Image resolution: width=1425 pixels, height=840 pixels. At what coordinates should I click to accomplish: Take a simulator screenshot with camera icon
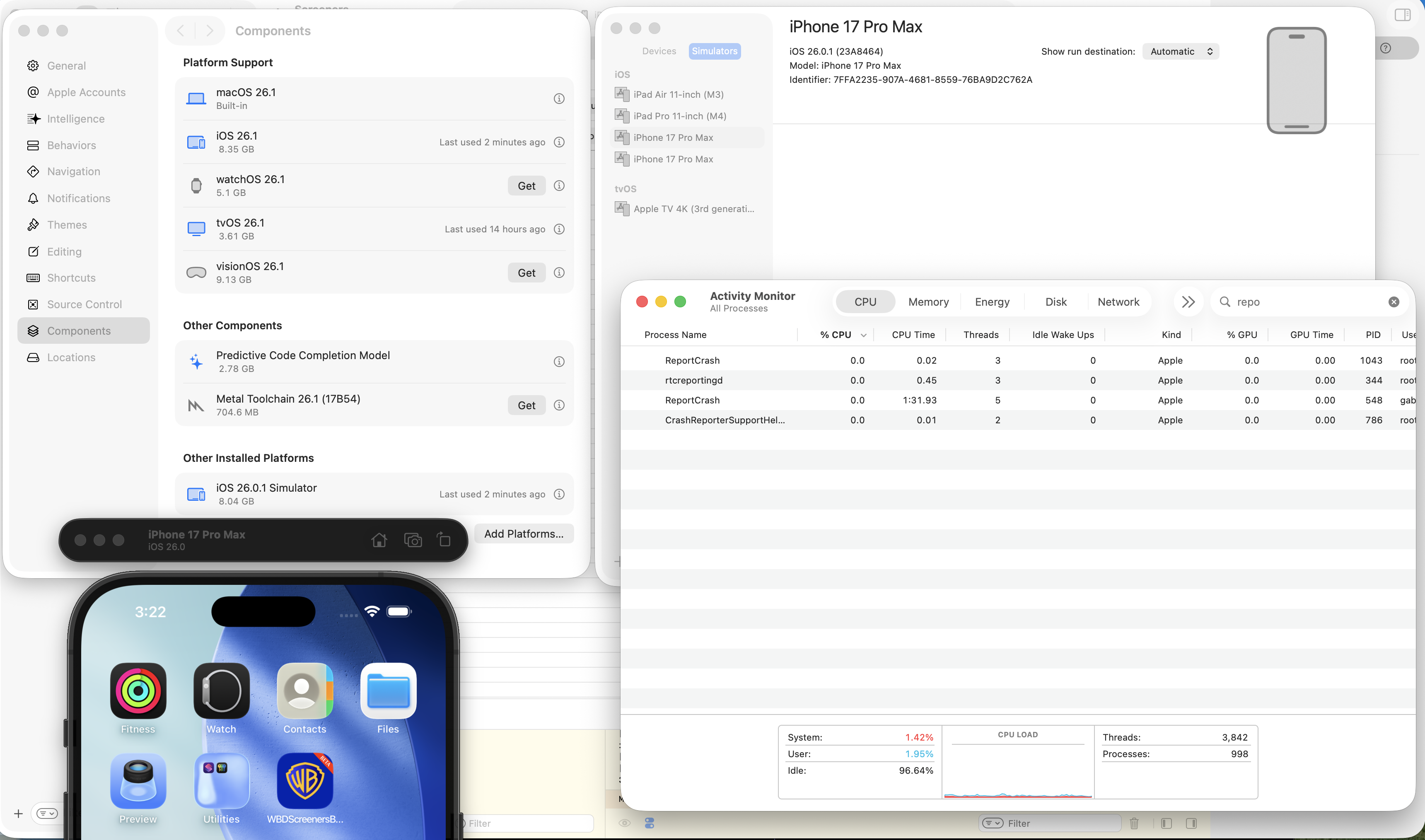pyautogui.click(x=413, y=540)
